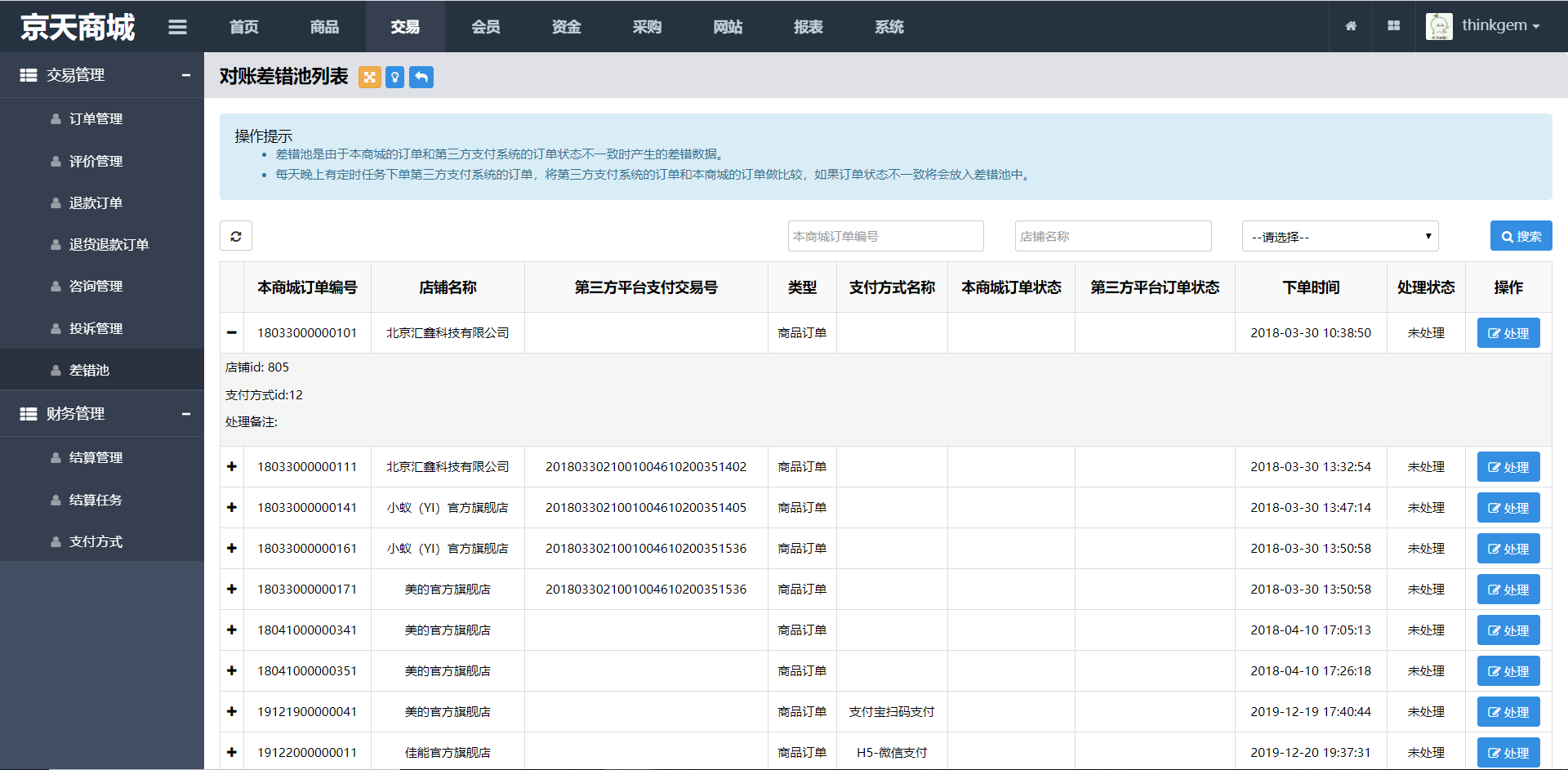Click user icon beside 结算管理
Image resolution: width=1568 pixels, height=770 pixels.
coord(56,458)
